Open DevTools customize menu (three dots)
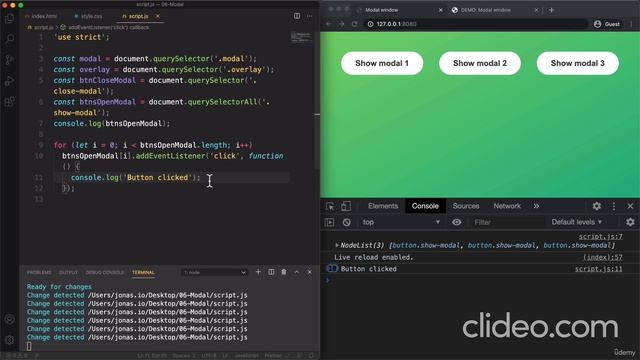Screen dimensions: 640x360 614,206
